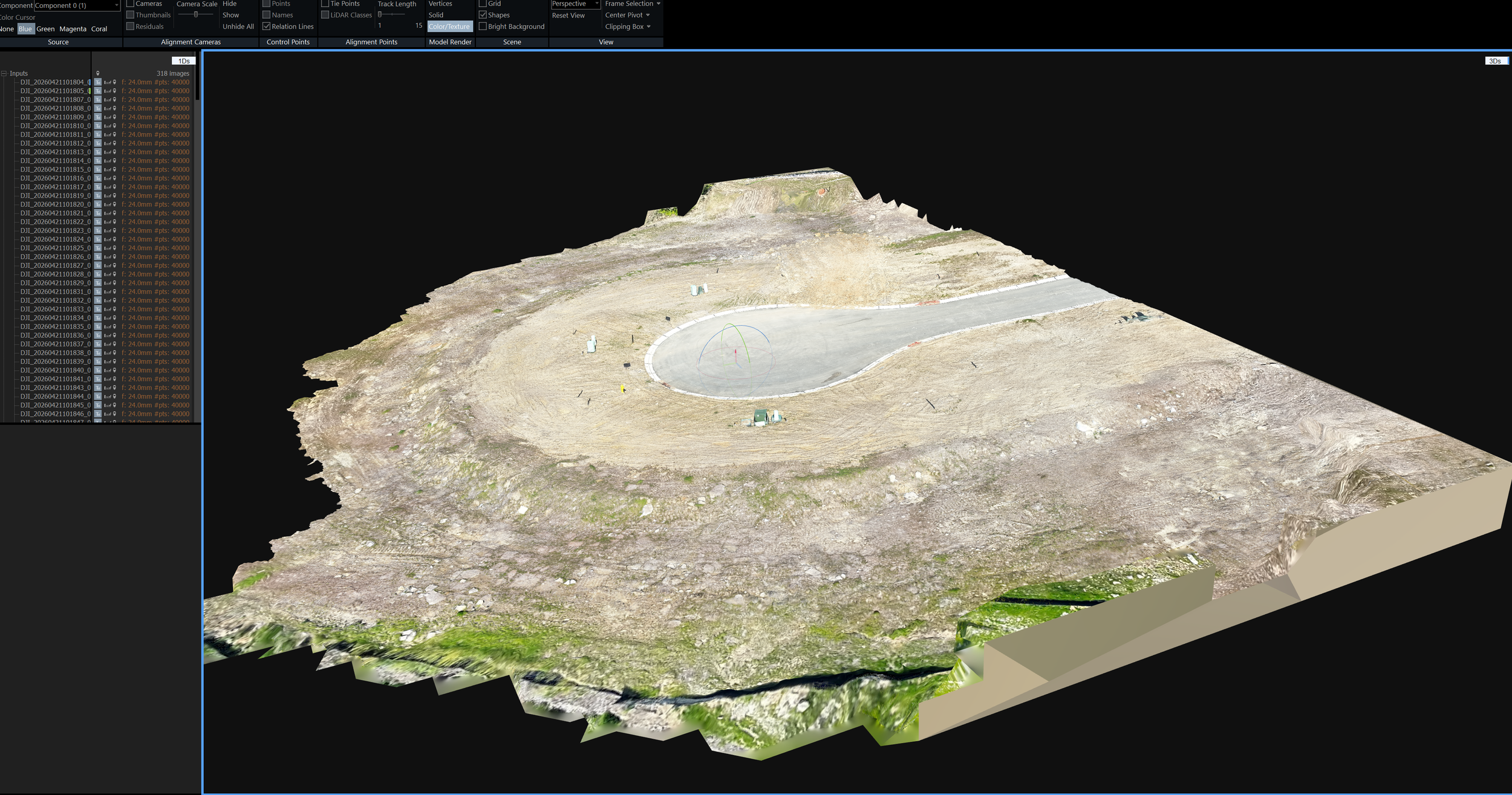Enable the Bright Background checkbox
This screenshot has height=795, width=1512.
click(483, 27)
